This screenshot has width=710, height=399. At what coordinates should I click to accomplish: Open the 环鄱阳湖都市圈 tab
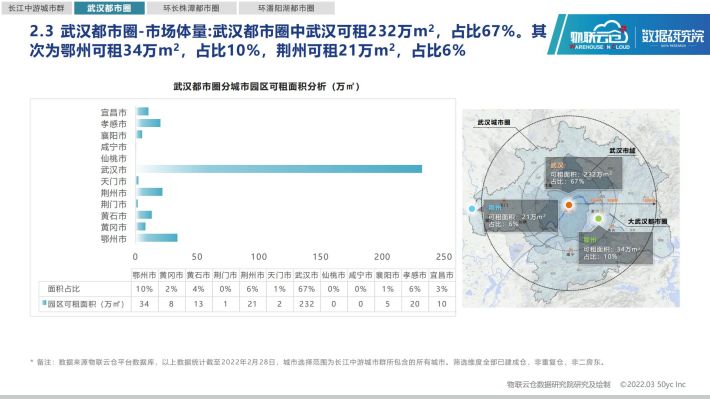[286, 8]
